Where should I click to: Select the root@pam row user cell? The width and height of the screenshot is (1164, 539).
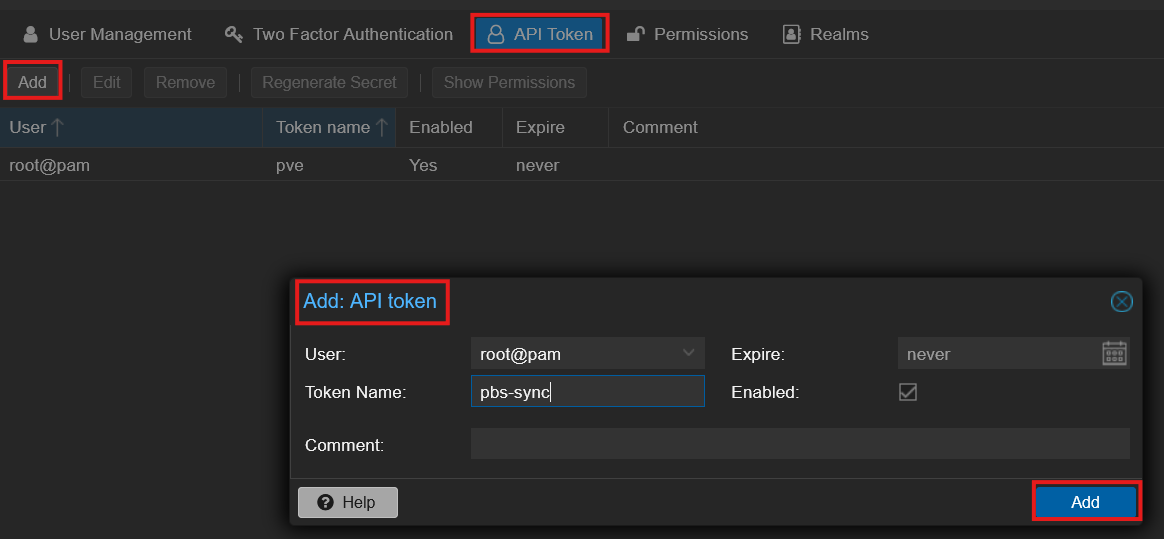[x=50, y=165]
